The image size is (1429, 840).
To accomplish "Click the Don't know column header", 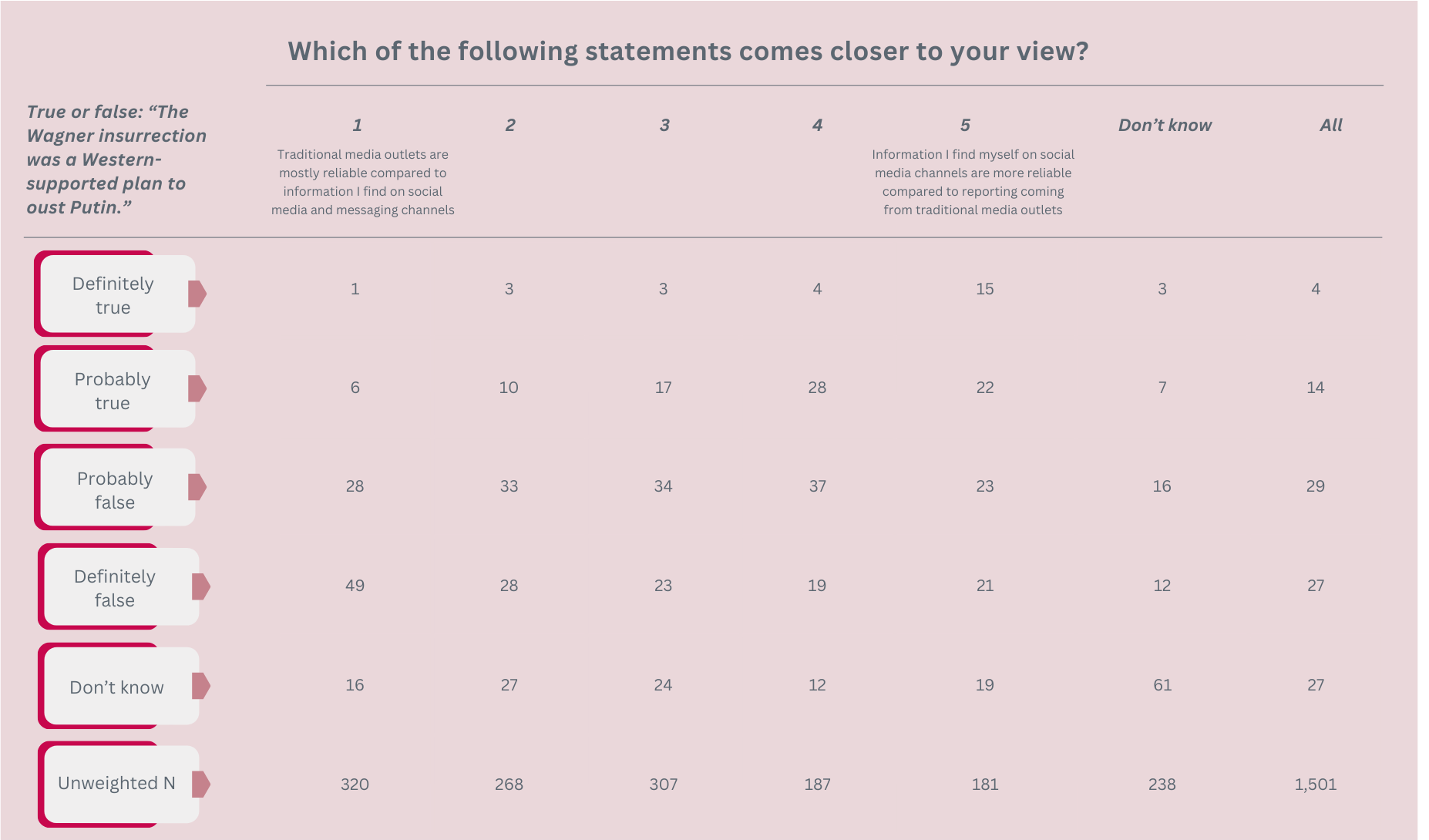I will 1165,125.
